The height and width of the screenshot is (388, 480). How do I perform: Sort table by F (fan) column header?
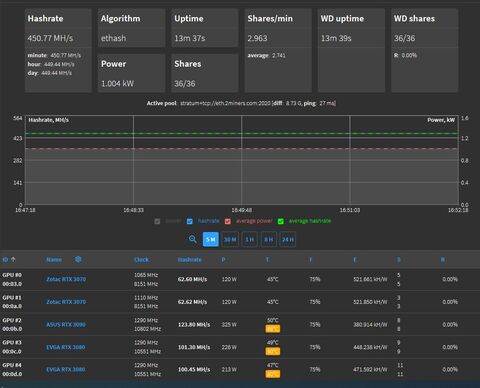click(x=311, y=260)
